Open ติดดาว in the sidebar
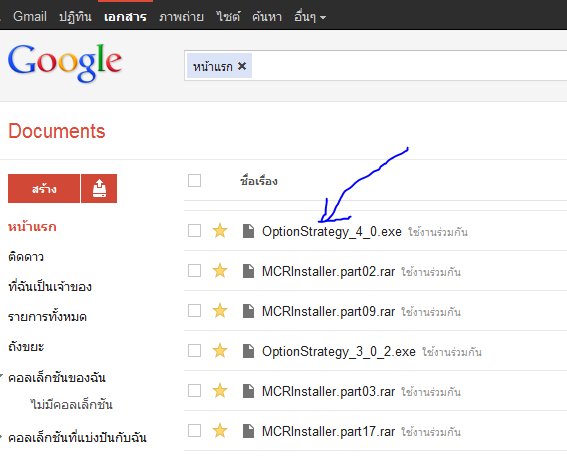The height and width of the screenshot is (461, 567). (x=26, y=257)
